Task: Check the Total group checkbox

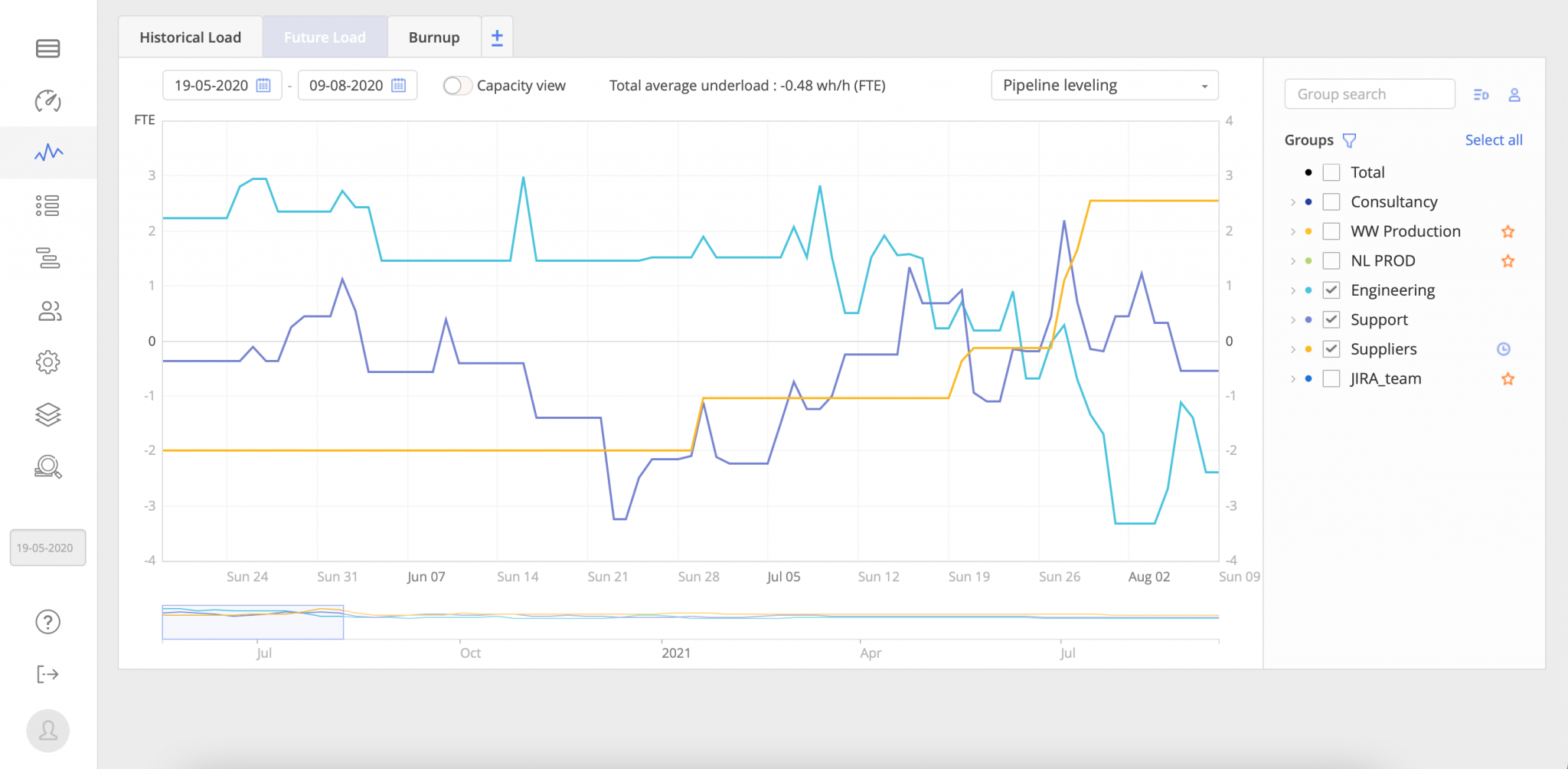Action: (1331, 172)
